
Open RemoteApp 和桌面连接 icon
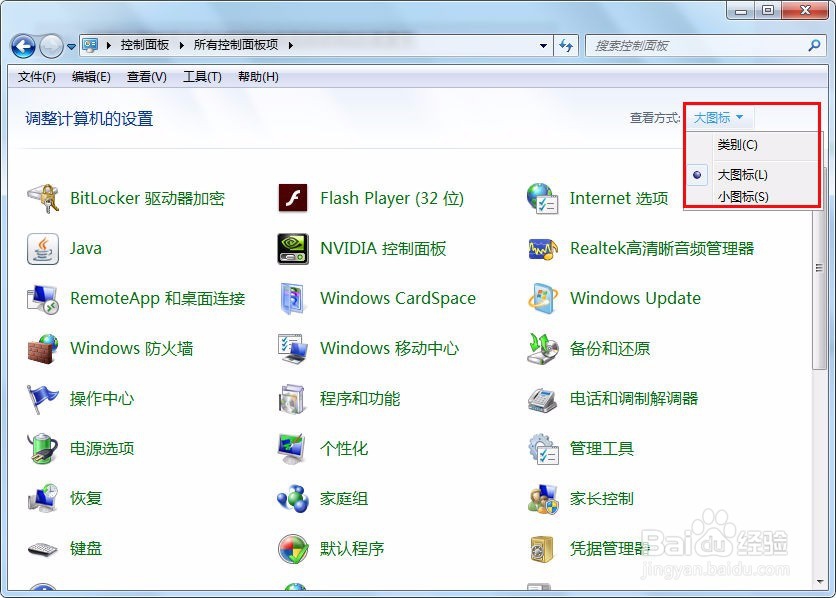tap(43, 299)
